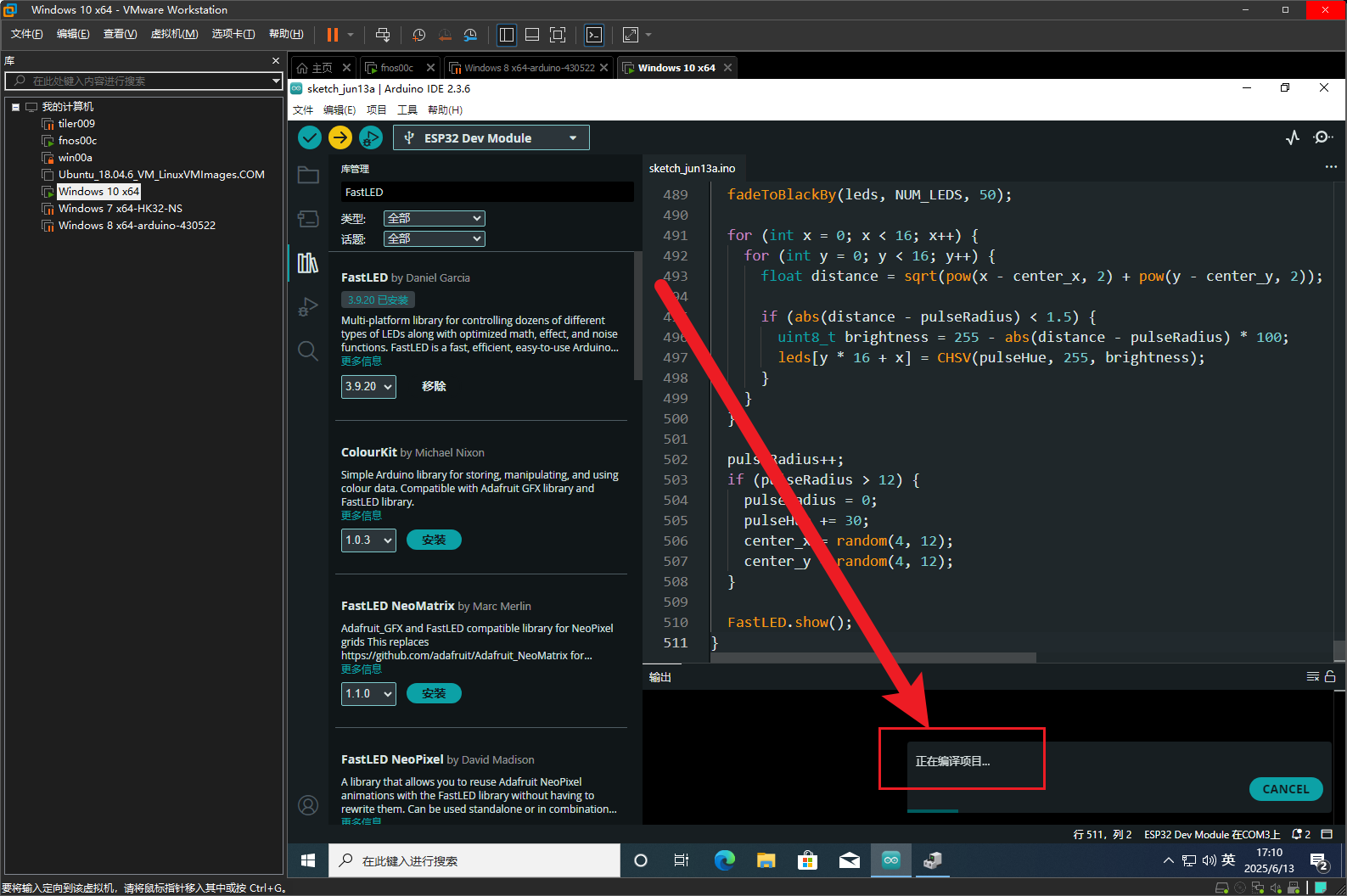
Task: Open FastLED NeoMatrix version 1.1.0 dropdown
Action: [368, 693]
